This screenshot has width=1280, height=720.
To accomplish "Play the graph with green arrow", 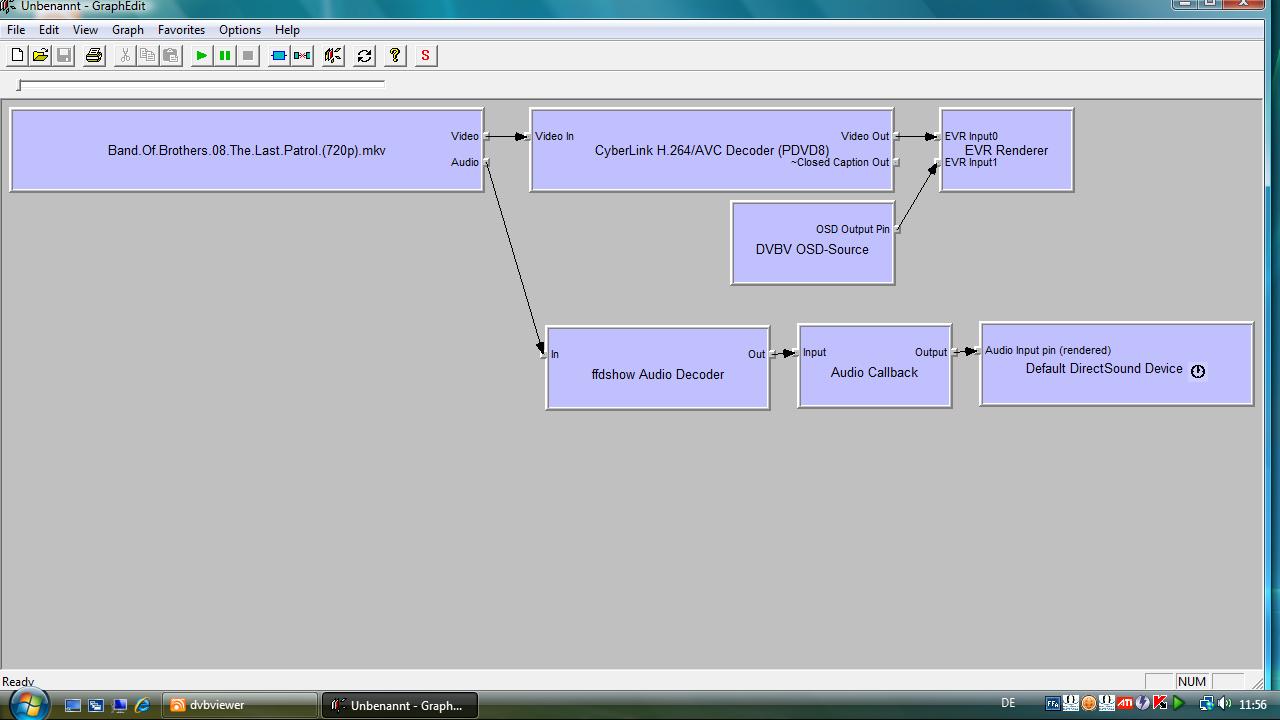I will coord(201,56).
